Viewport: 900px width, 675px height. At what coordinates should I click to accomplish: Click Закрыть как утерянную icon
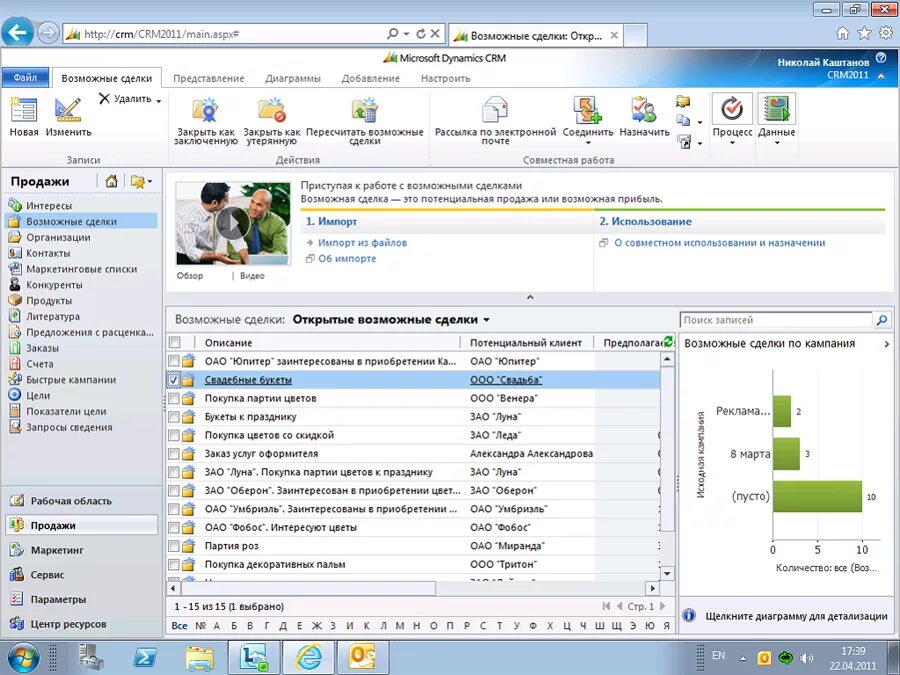271,109
